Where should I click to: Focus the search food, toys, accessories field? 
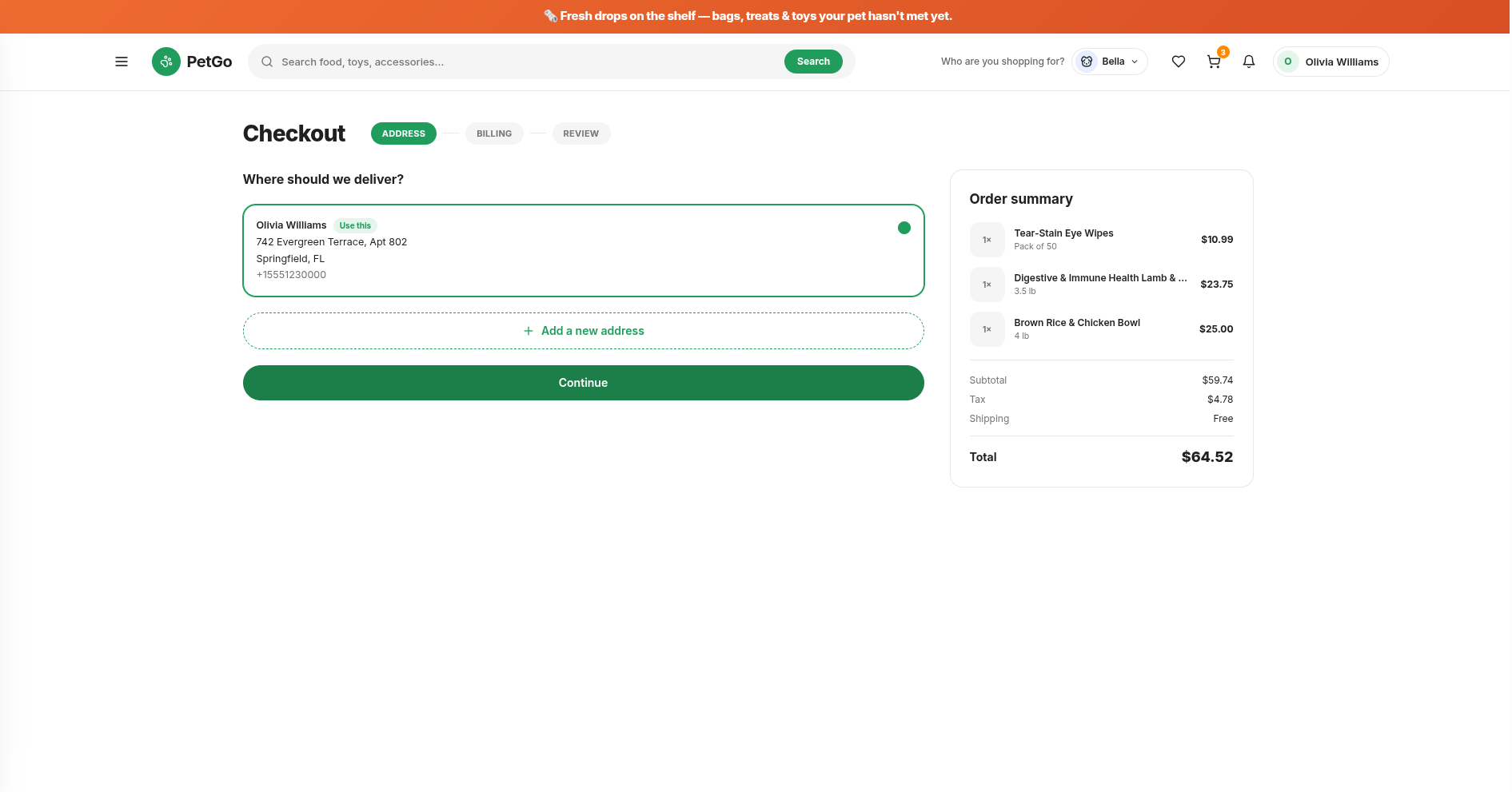(528, 62)
